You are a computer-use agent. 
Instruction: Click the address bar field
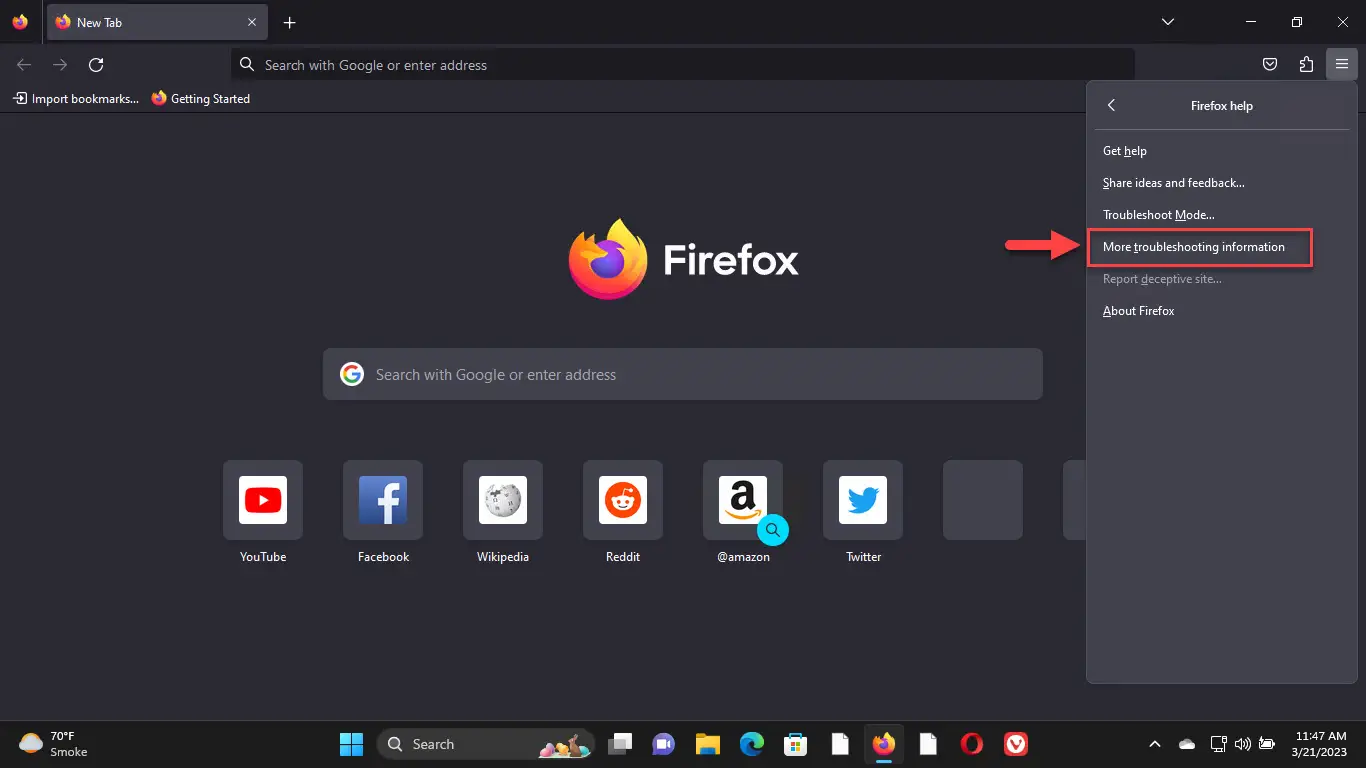(x=683, y=65)
